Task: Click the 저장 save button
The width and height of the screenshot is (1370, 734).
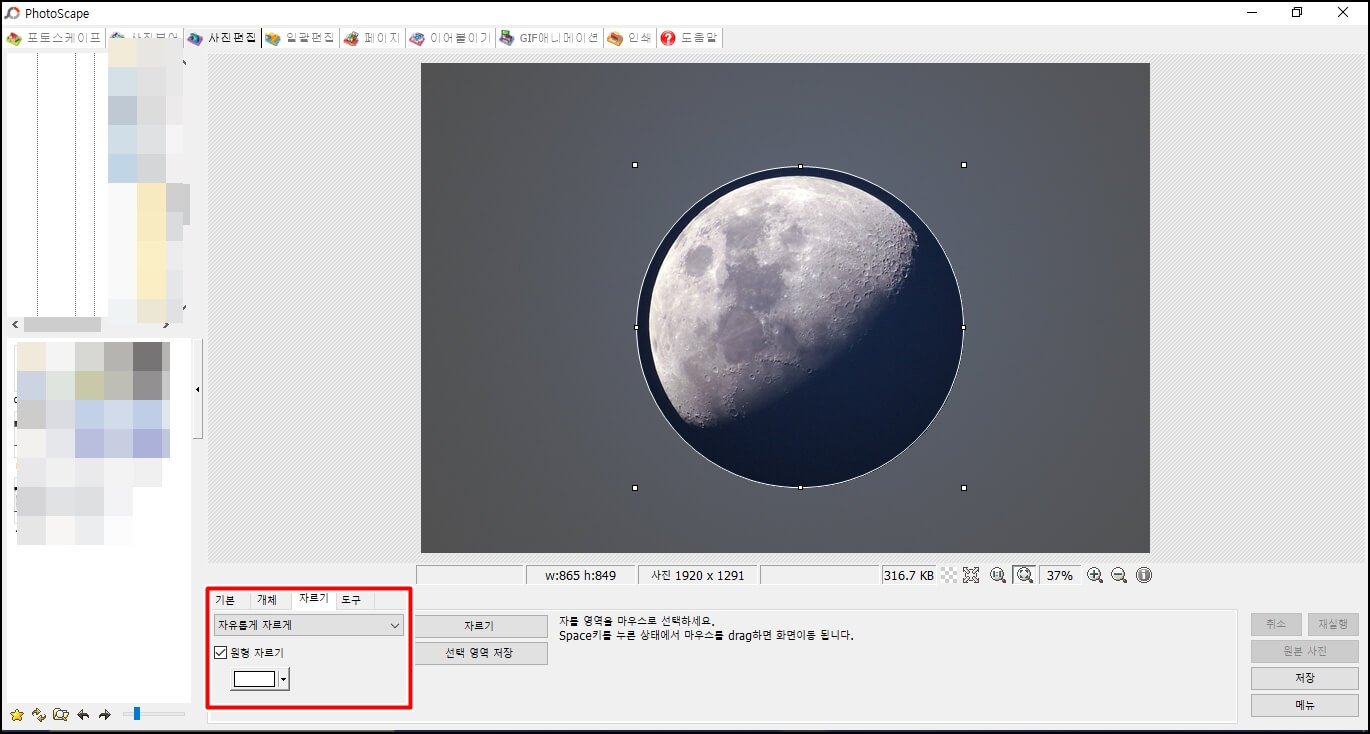Action: point(1305,678)
